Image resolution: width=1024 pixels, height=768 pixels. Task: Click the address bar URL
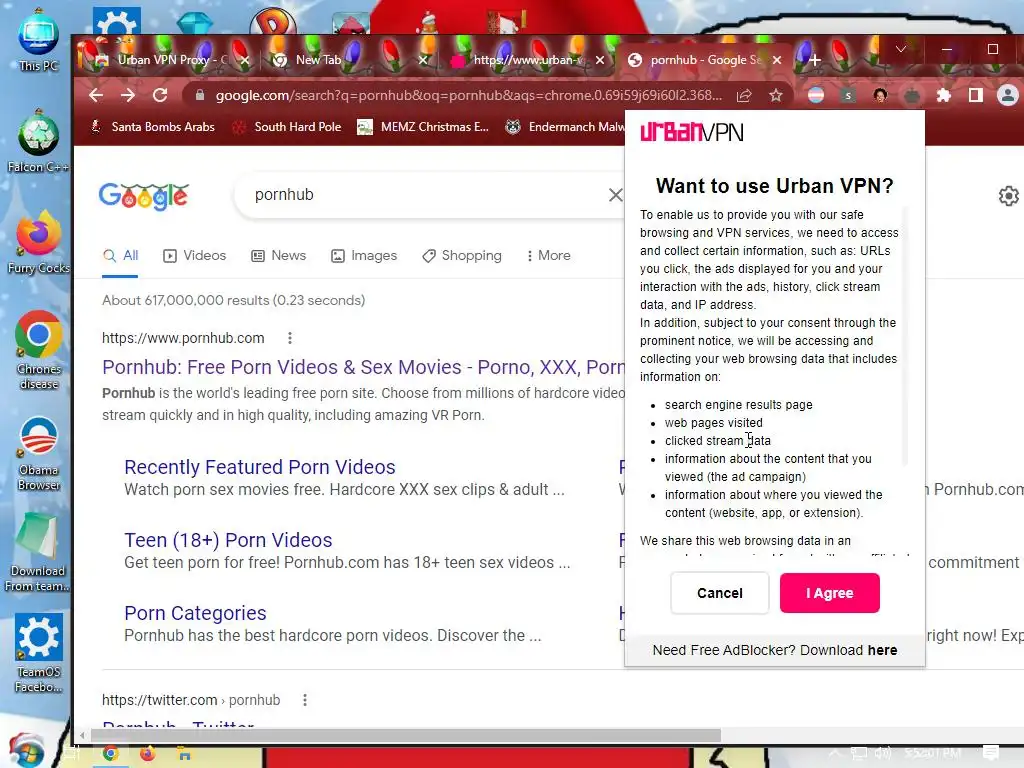click(469, 95)
